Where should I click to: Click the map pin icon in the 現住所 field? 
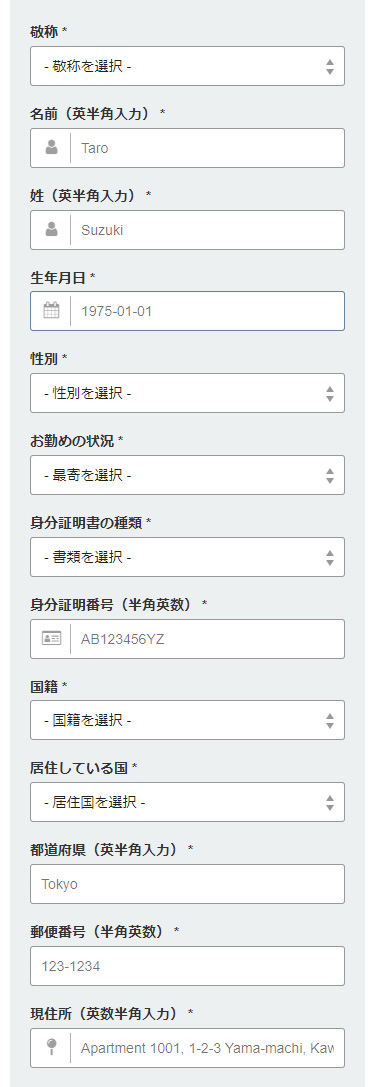[x=51, y=1047]
